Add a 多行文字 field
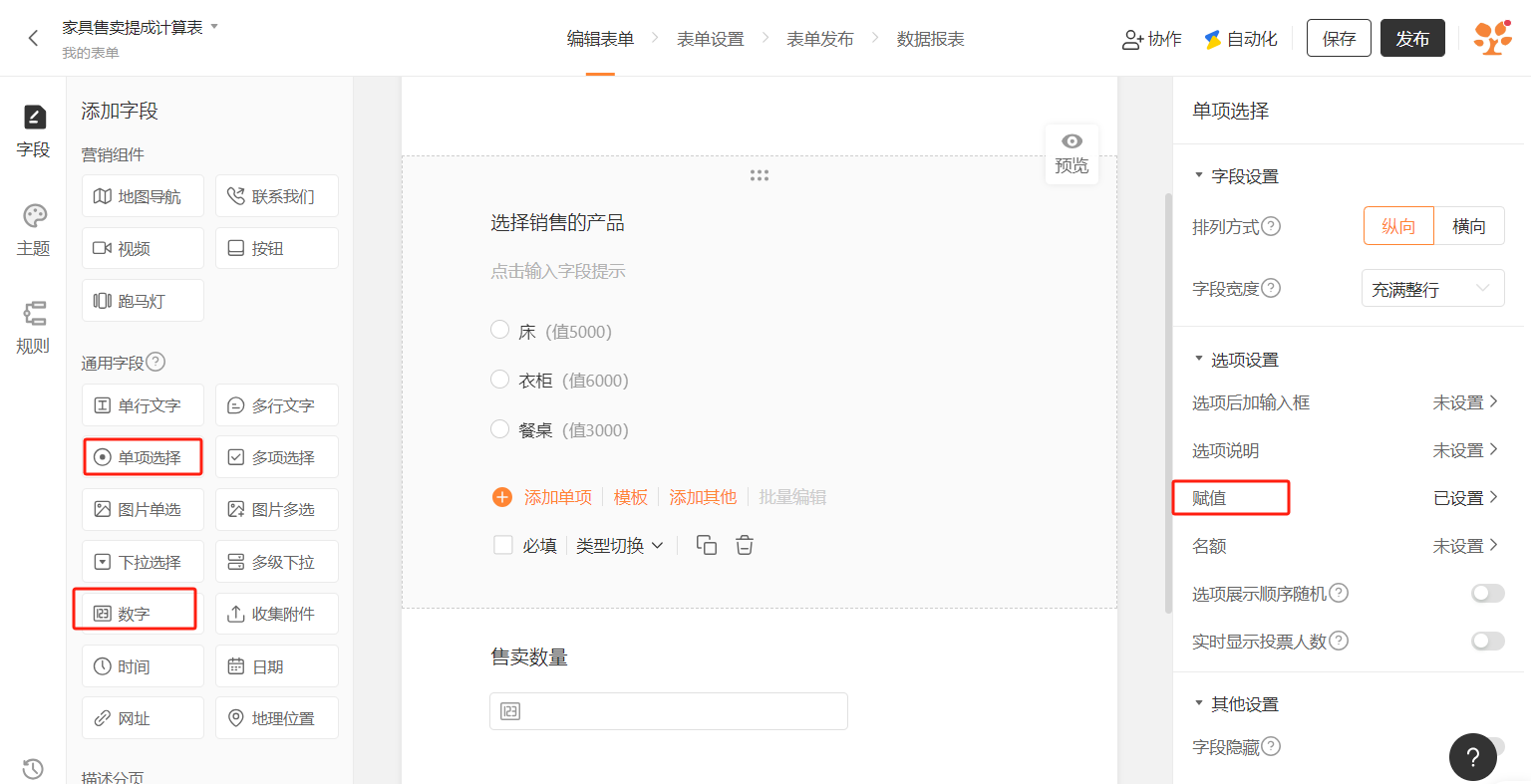The image size is (1531, 784). coord(277,405)
